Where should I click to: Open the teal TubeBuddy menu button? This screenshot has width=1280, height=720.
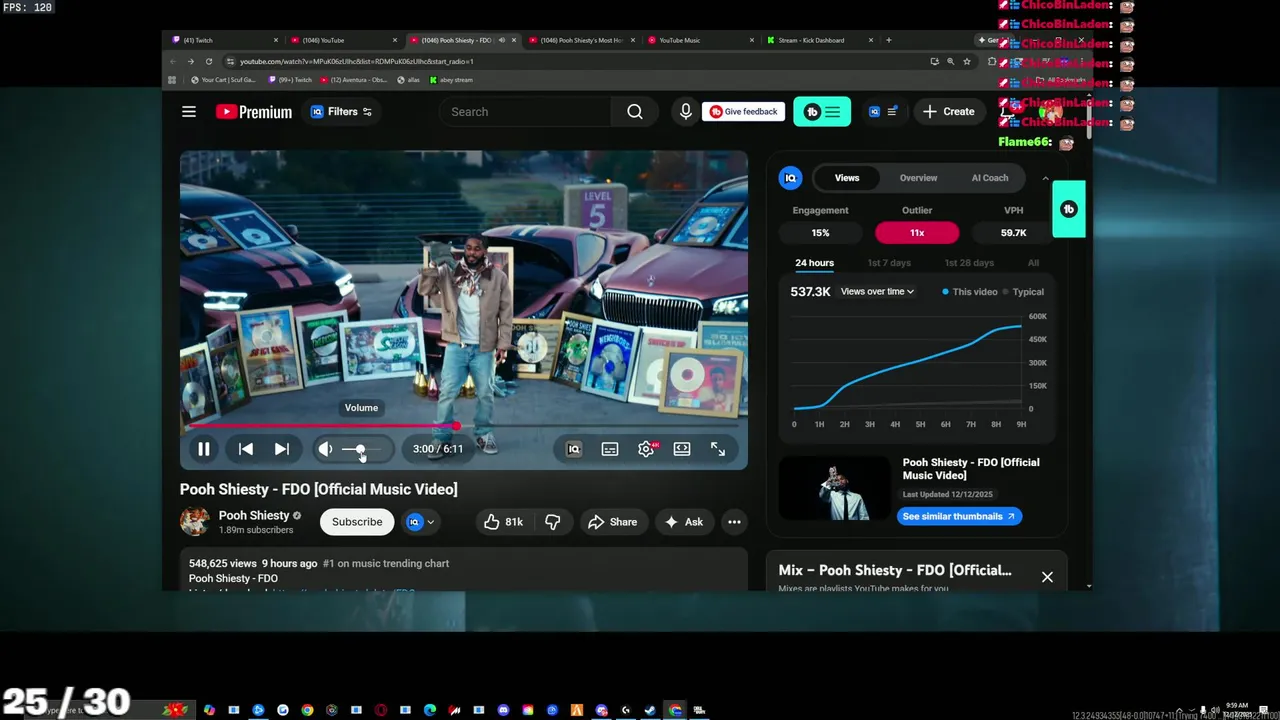tap(822, 112)
